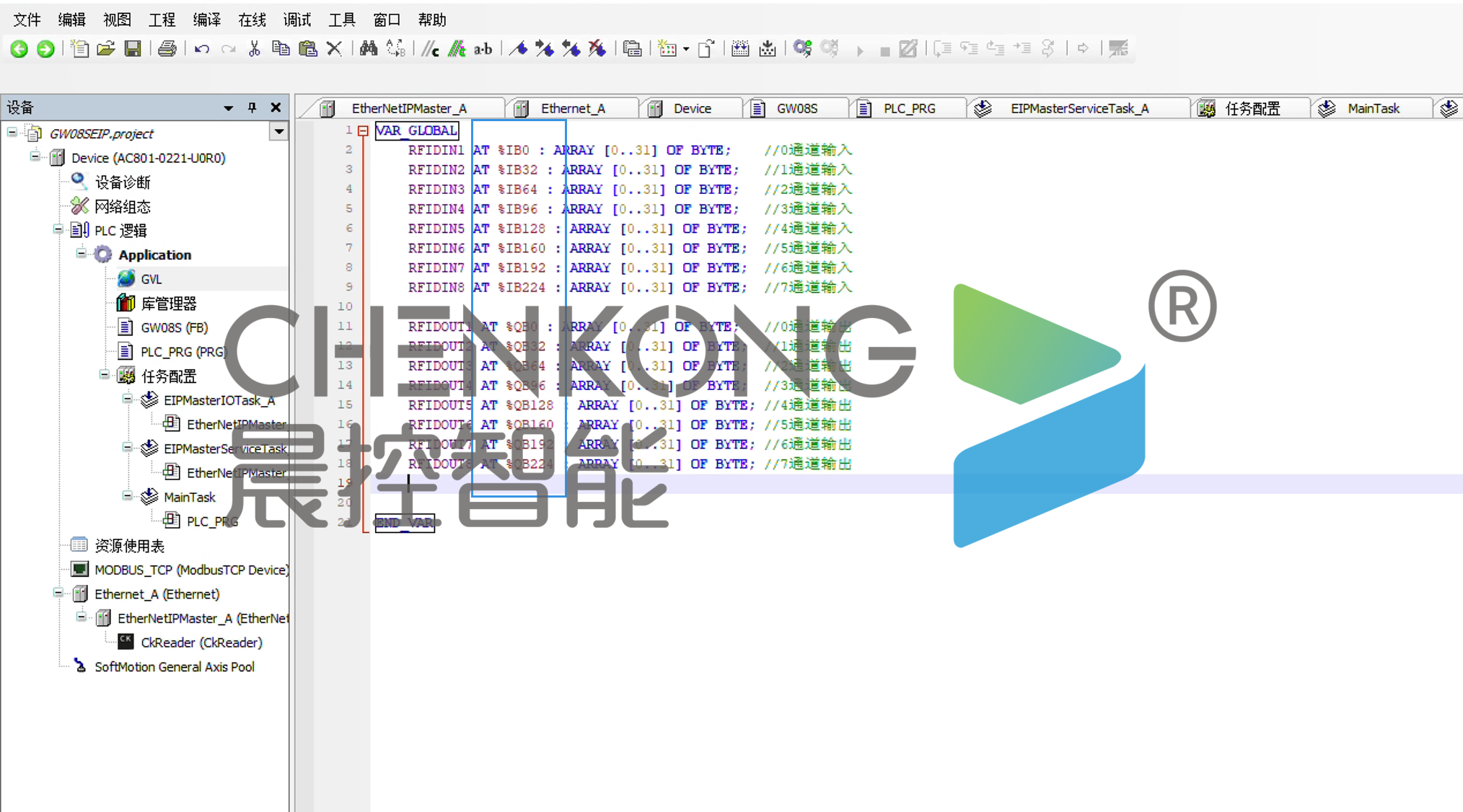Open the 编译 menu
This screenshot has width=1463, height=812.
point(206,19)
